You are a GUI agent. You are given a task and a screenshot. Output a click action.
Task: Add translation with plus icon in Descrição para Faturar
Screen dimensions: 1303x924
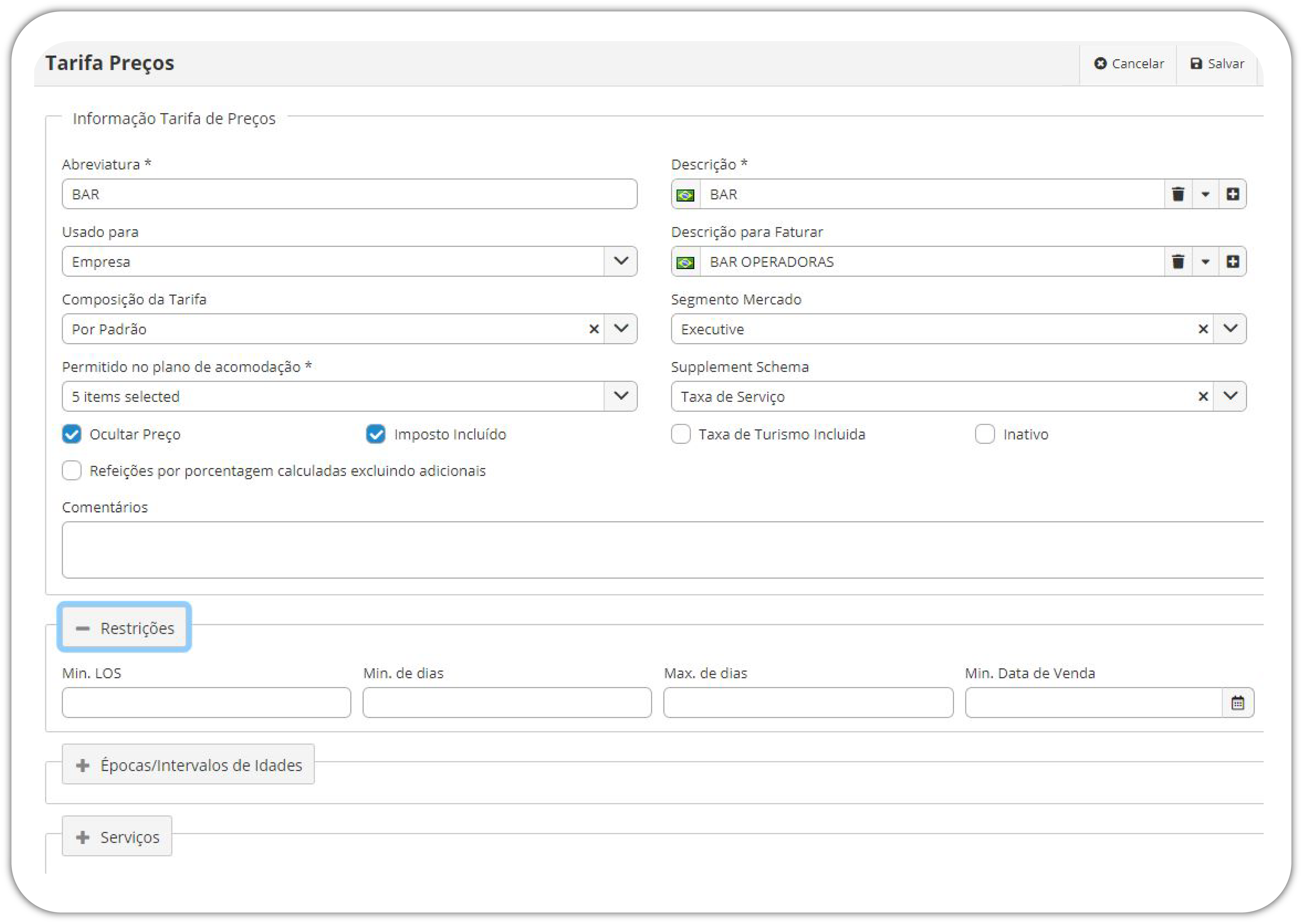[1232, 262]
